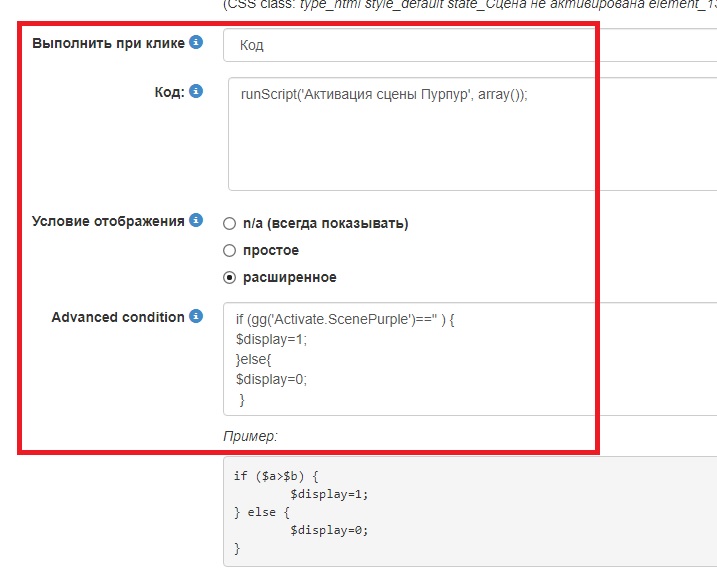Click the "Условие отображения" label
Image resolution: width=717 pixels, height=578 pixels.
108,221
